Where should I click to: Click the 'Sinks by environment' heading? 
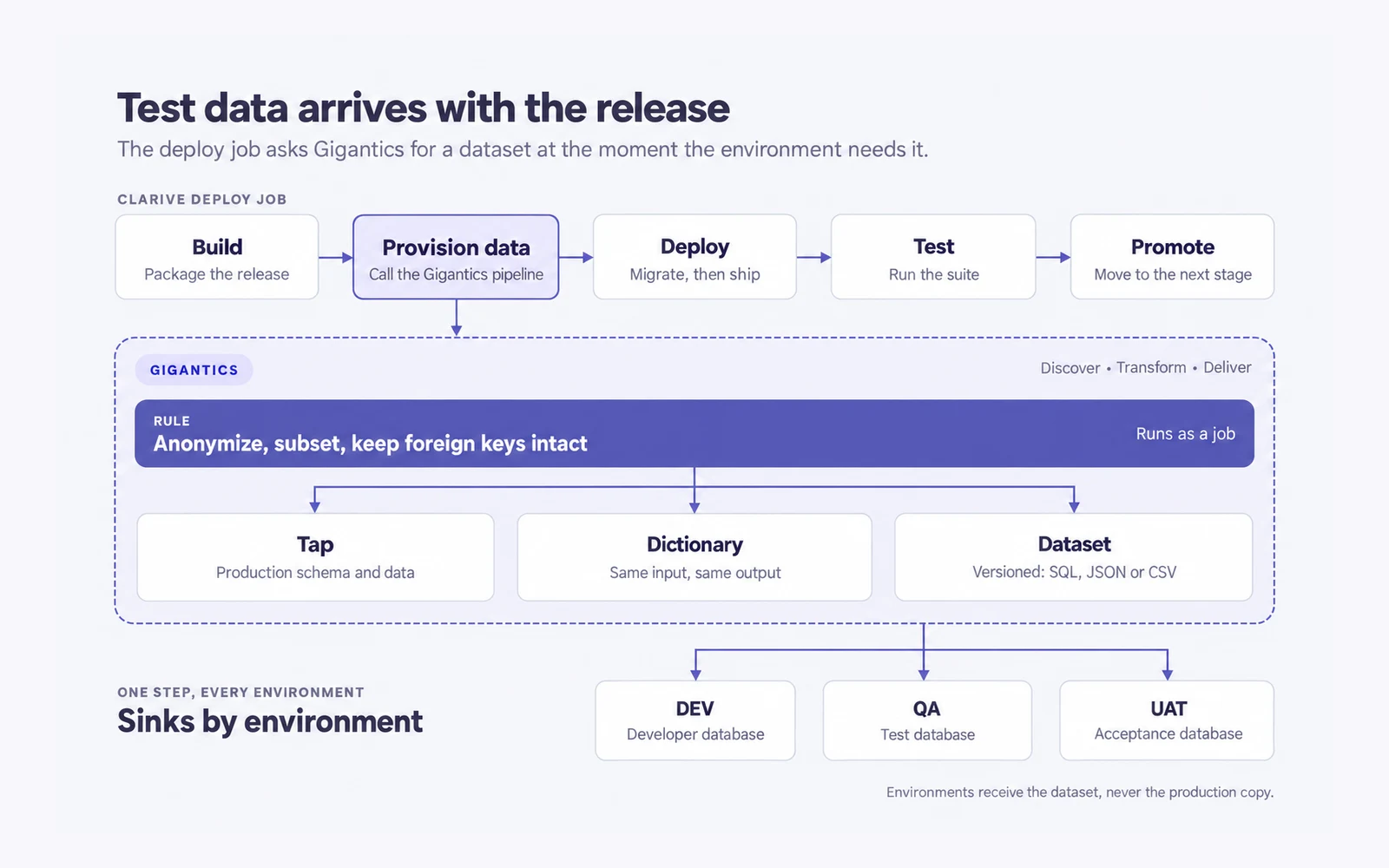[270, 721]
